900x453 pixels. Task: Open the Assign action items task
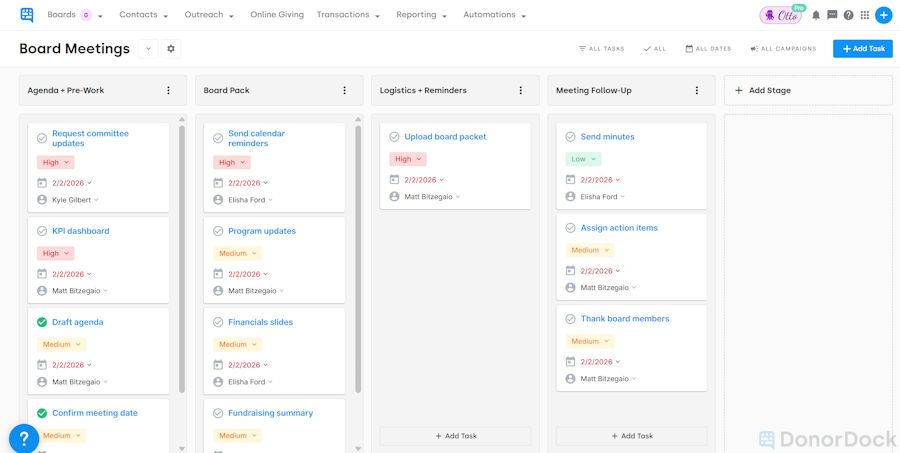coord(619,228)
